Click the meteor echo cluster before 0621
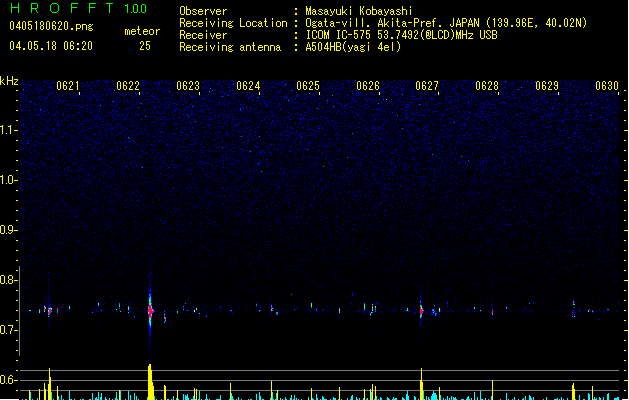 49,311
